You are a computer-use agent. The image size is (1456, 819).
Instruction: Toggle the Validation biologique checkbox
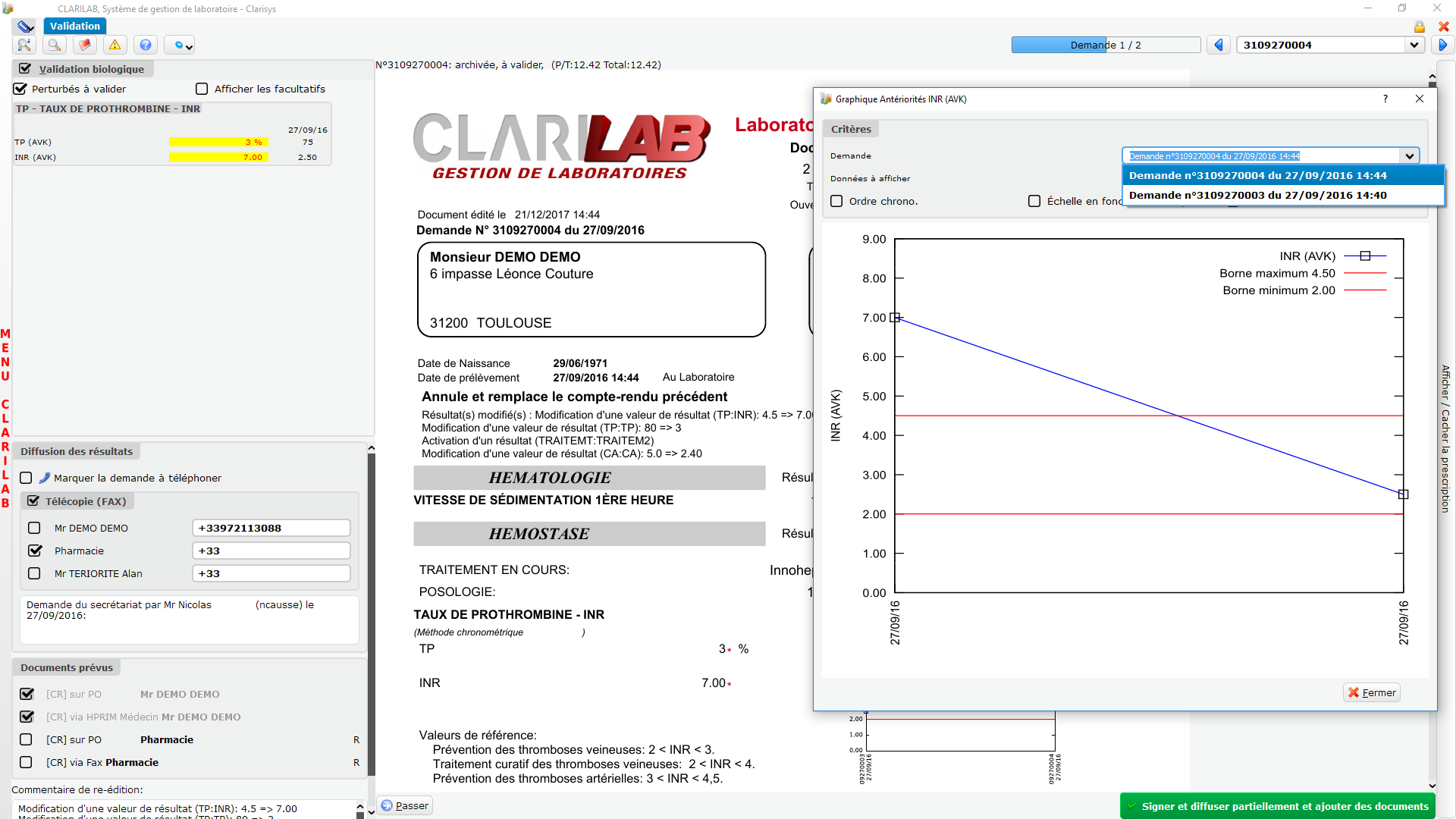[x=25, y=69]
